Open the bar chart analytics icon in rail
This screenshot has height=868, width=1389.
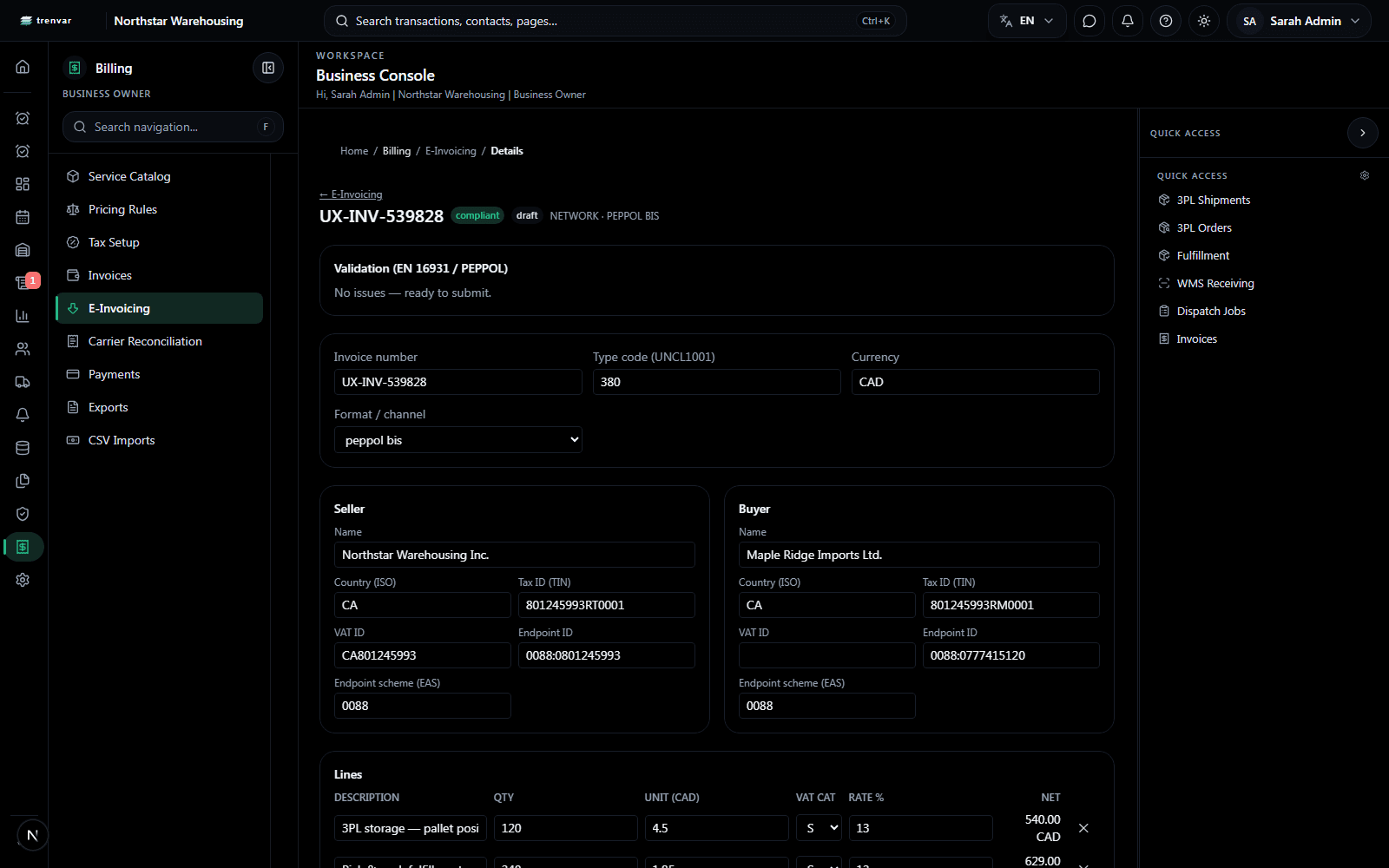(23, 316)
